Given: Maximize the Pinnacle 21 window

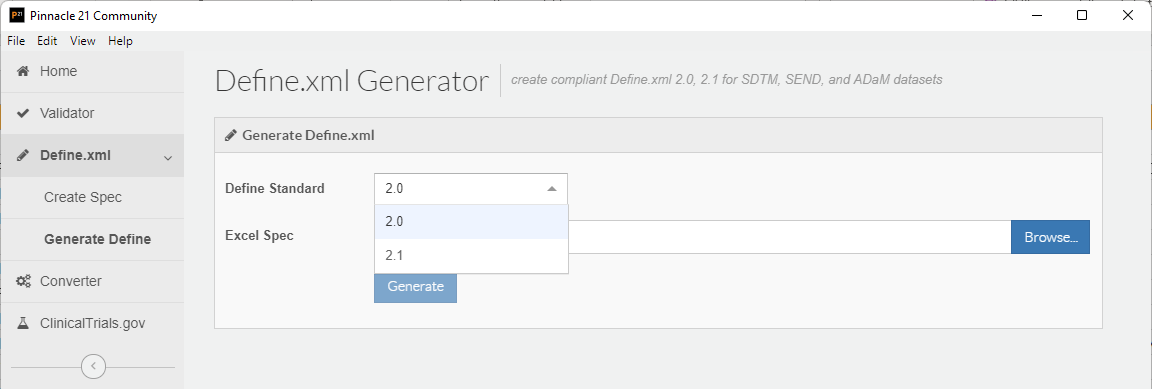Looking at the screenshot, I should tap(1081, 15).
